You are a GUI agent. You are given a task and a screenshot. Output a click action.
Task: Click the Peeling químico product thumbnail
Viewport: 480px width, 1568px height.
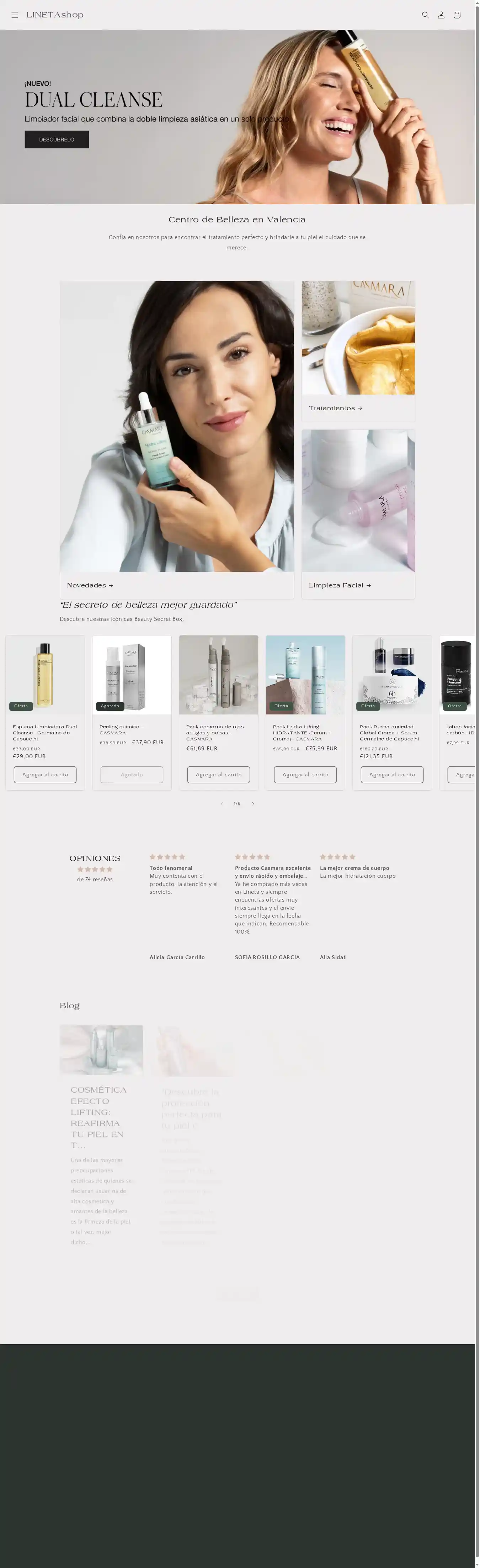tap(132, 675)
